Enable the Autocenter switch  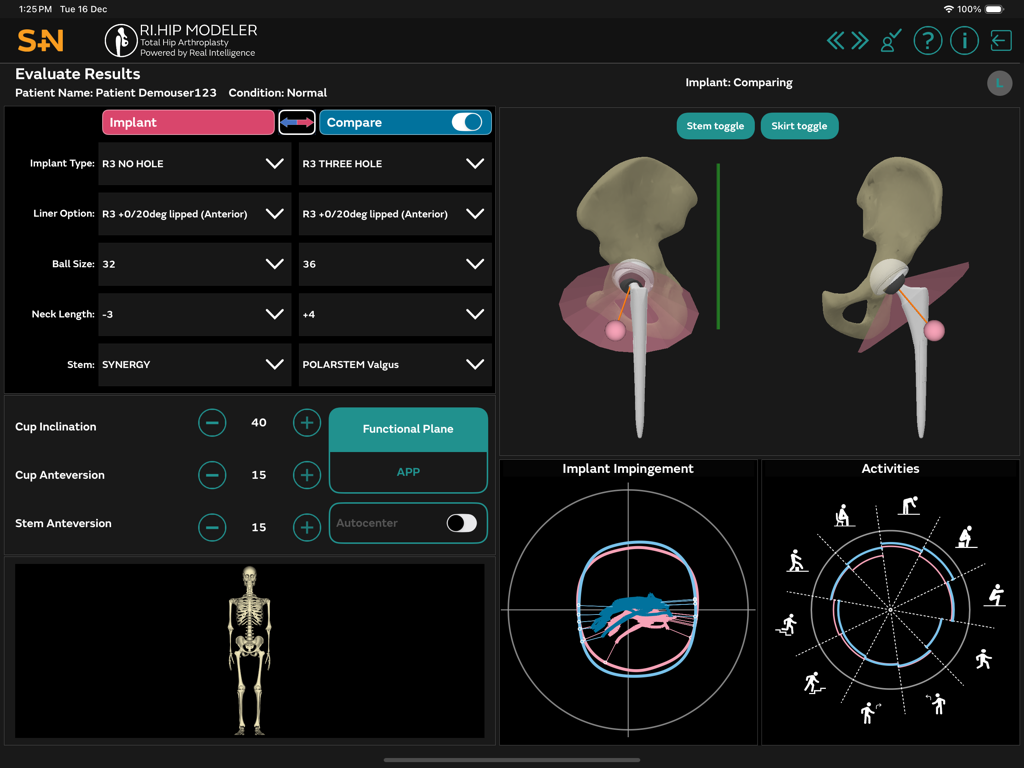(x=462, y=523)
